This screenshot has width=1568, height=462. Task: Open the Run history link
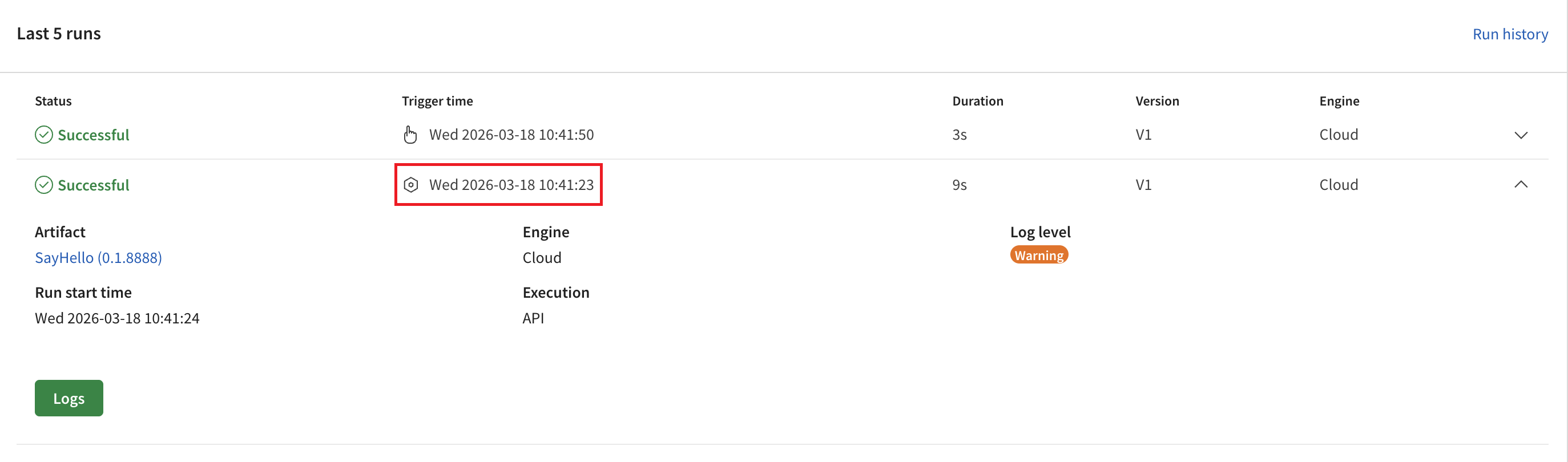pyautogui.click(x=1510, y=34)
